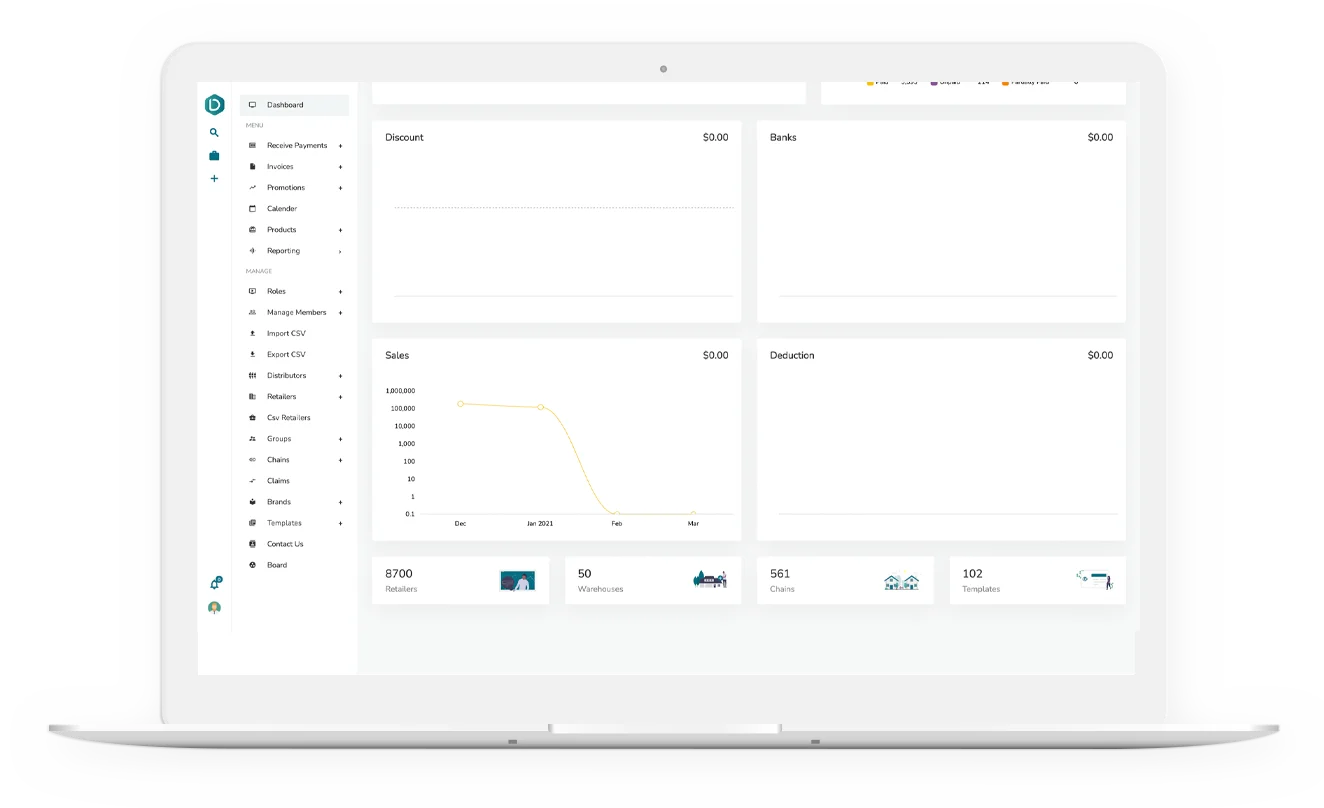Click the Export CSV download icon
The height and width of the screenshot is (808, 1324).
[252, 355]
